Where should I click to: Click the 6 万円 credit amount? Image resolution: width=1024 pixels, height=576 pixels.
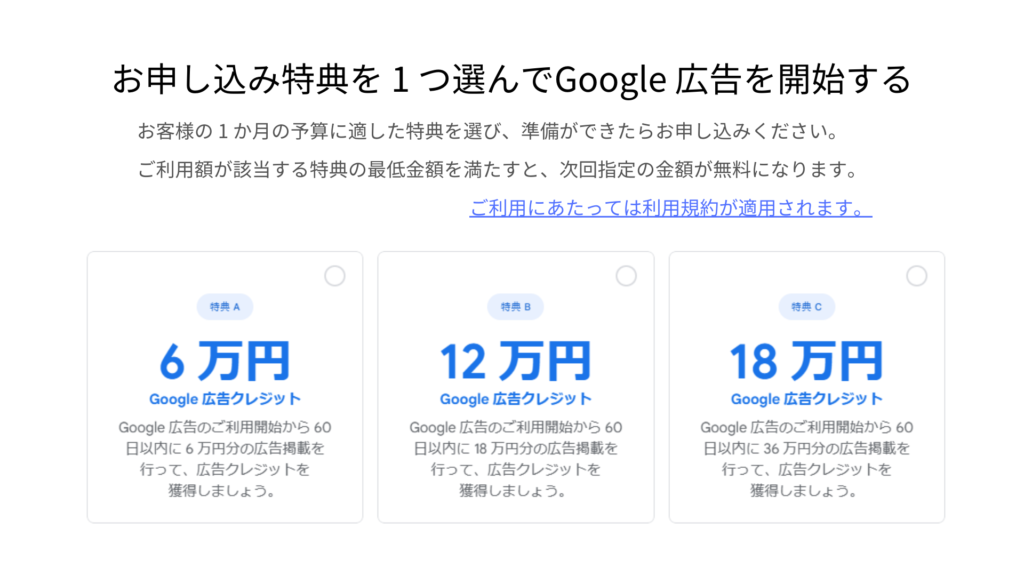[x=225, y=361]
